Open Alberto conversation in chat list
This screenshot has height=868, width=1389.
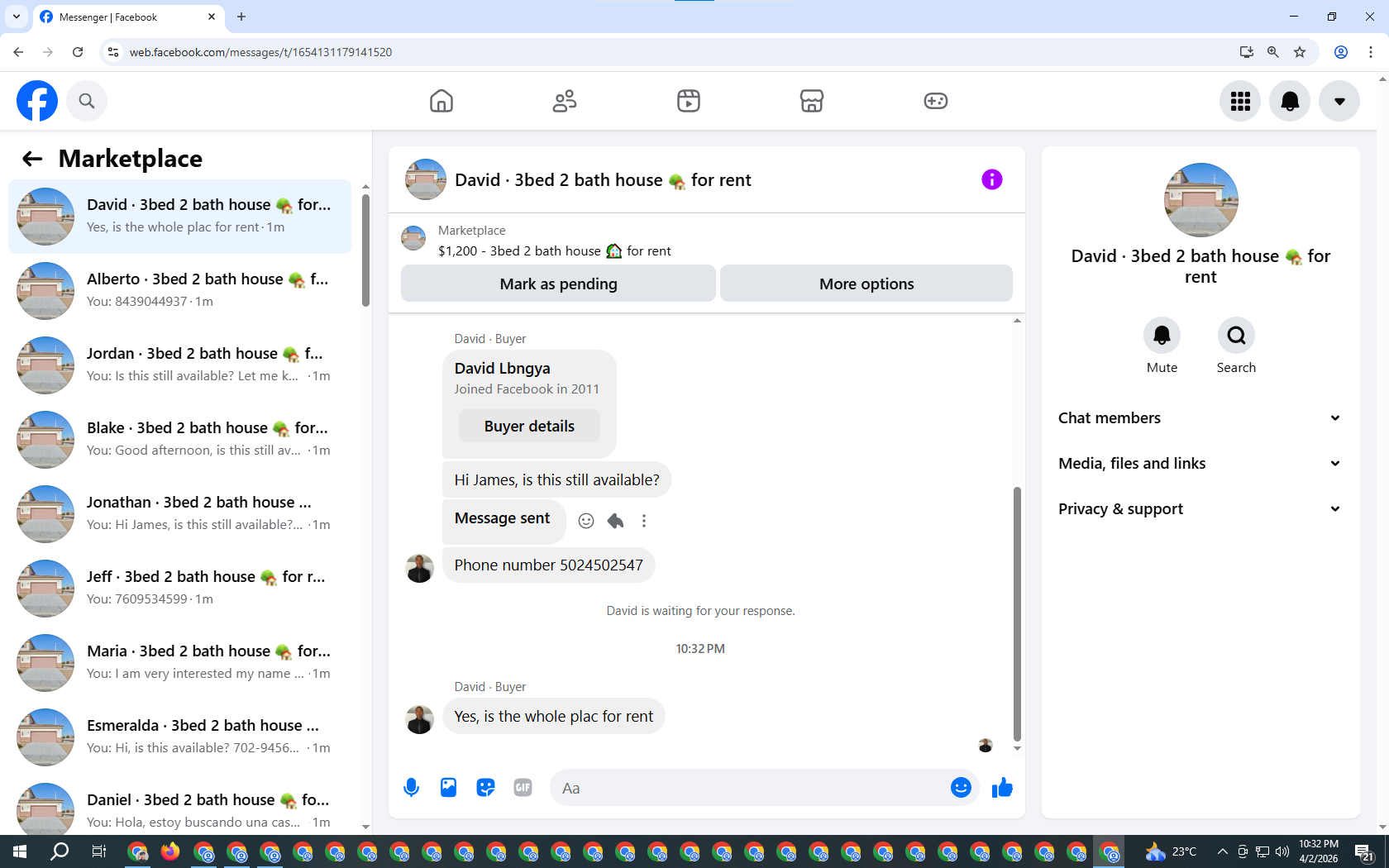pos(180,291)
